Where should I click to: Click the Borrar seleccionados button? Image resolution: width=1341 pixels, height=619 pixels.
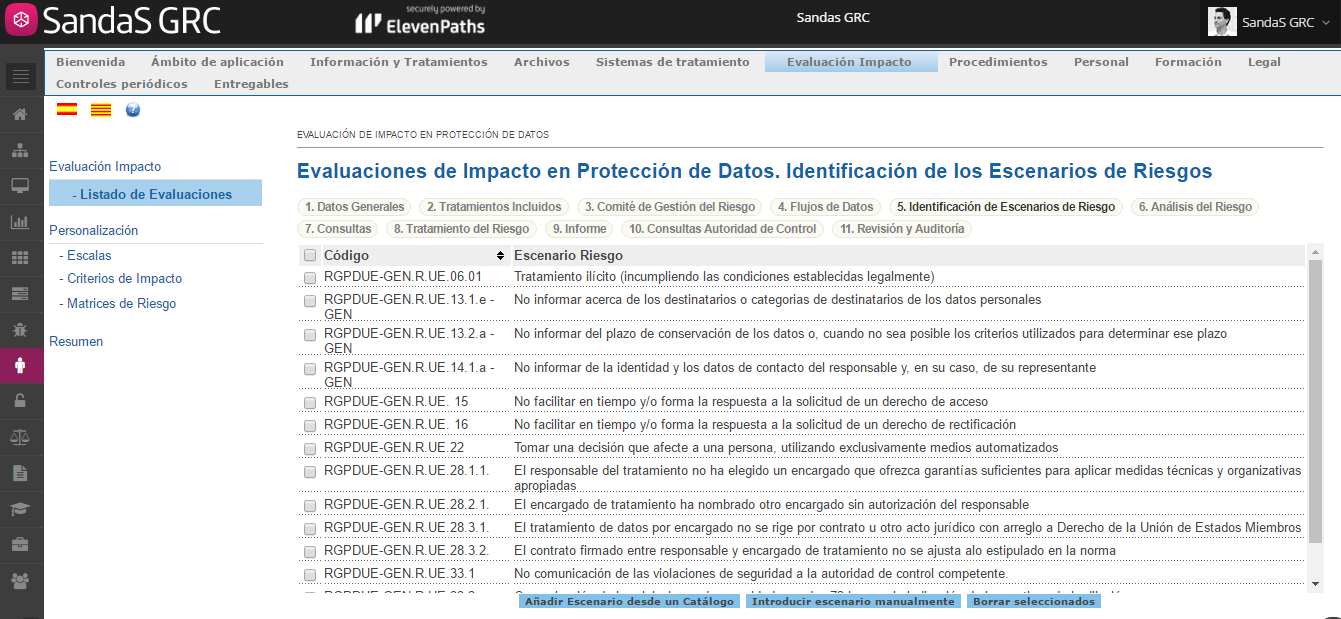[1033, 602]
